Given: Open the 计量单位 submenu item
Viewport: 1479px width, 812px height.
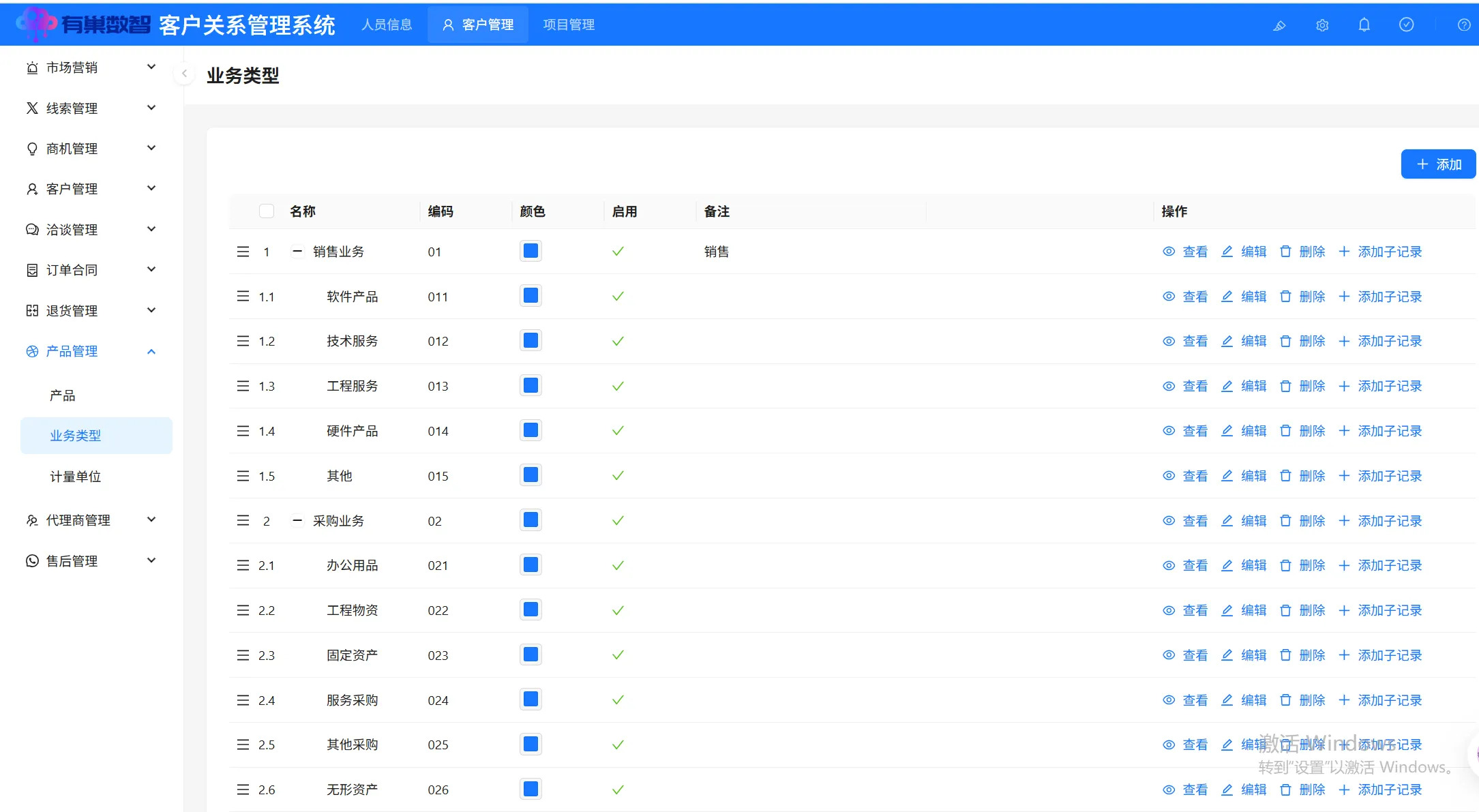Looking at the screenshot, I should pyautogui.click(x=96, y=477).
